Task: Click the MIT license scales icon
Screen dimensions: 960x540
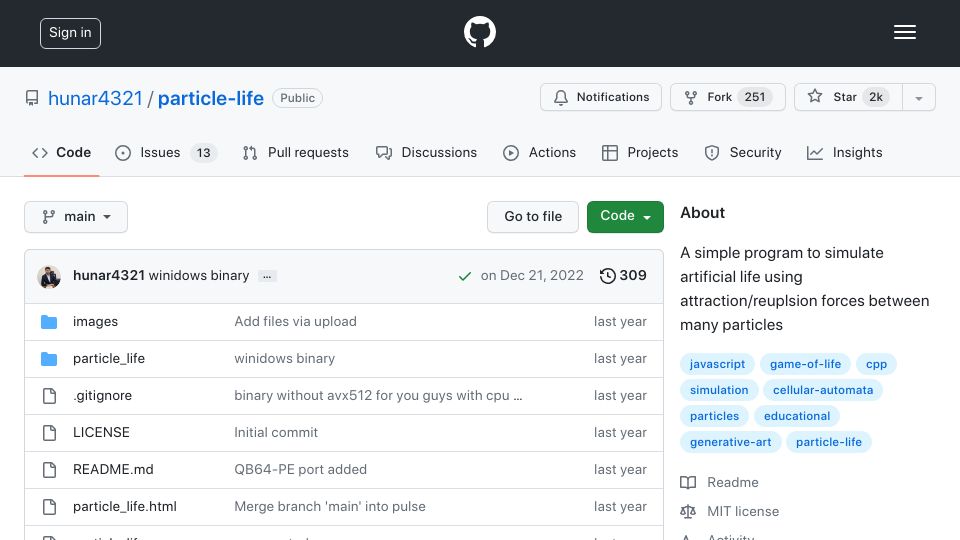Action: (688, 511)
